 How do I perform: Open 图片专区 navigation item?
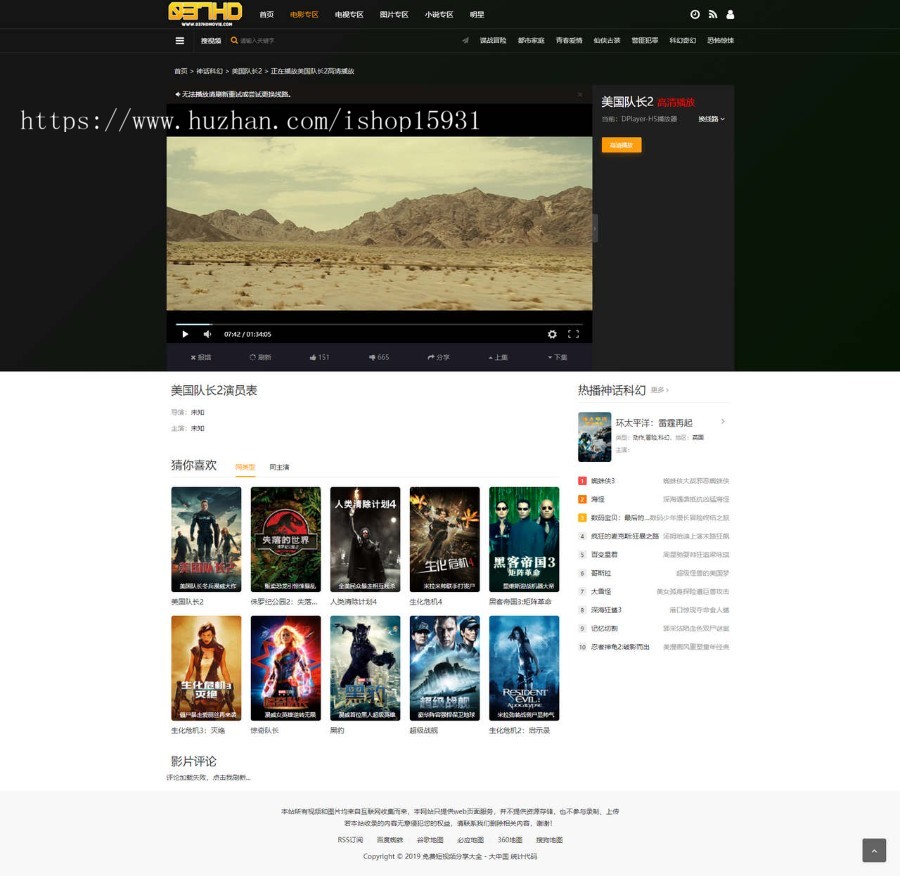coord(394,14)
